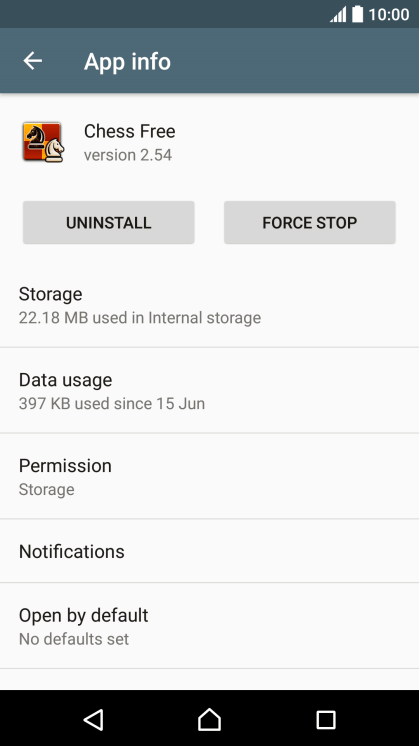Tap the 10:00 clock in status bar
The width and height of the screenshot is (419, 746).
point(389,14)
